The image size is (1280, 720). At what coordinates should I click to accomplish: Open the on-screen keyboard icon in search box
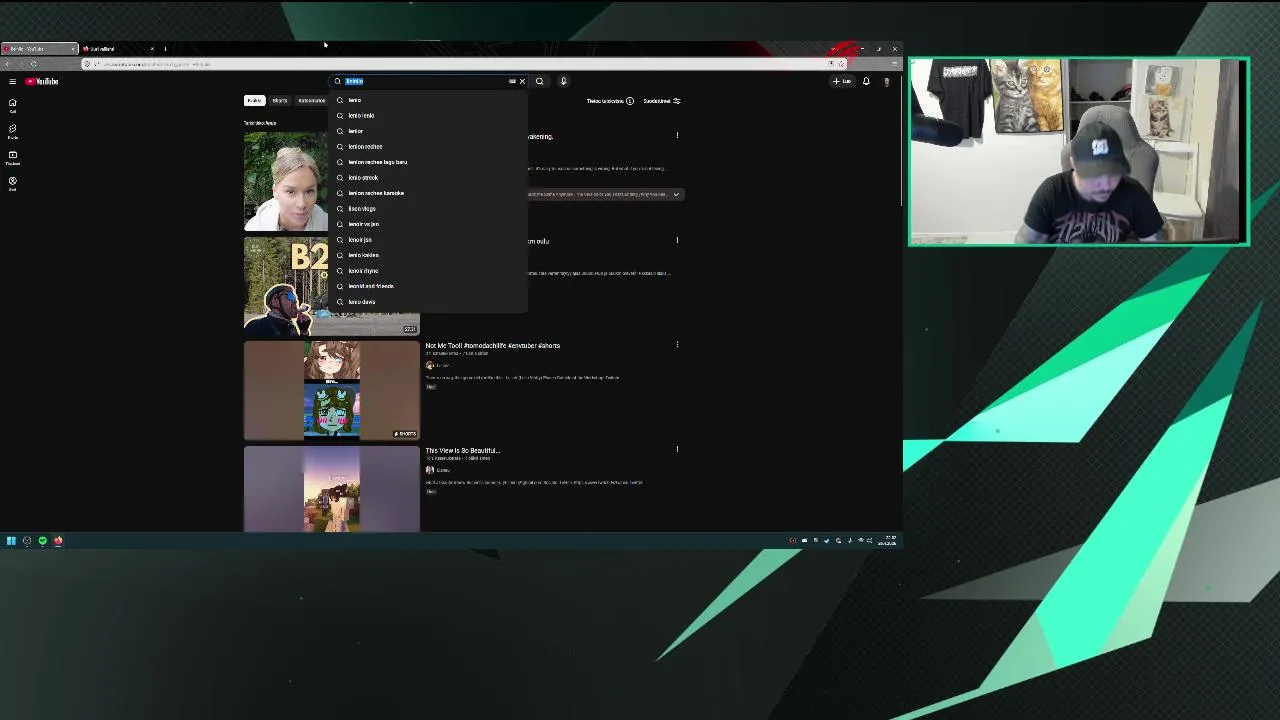tap(512, 81)
